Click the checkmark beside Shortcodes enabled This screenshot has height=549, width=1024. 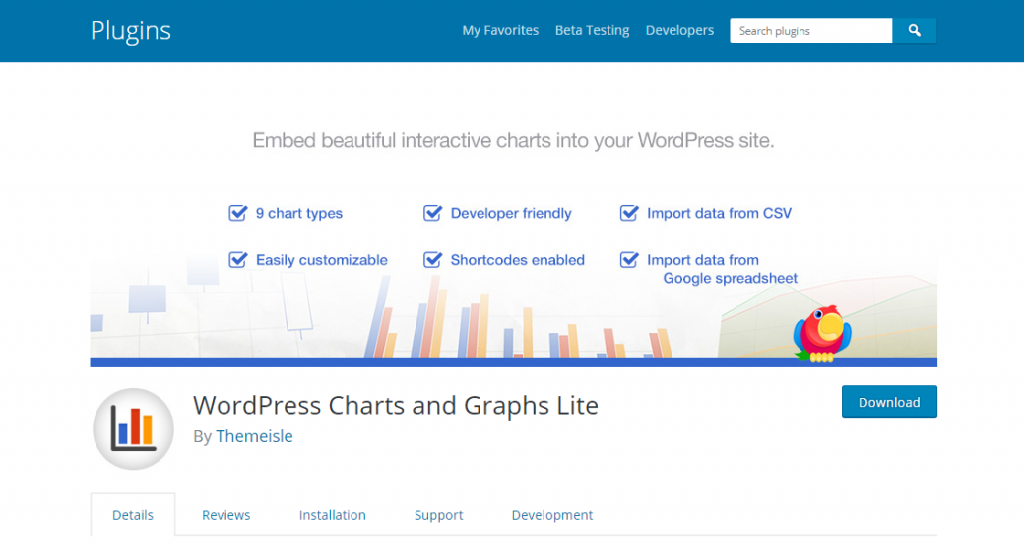click(432, 260)
